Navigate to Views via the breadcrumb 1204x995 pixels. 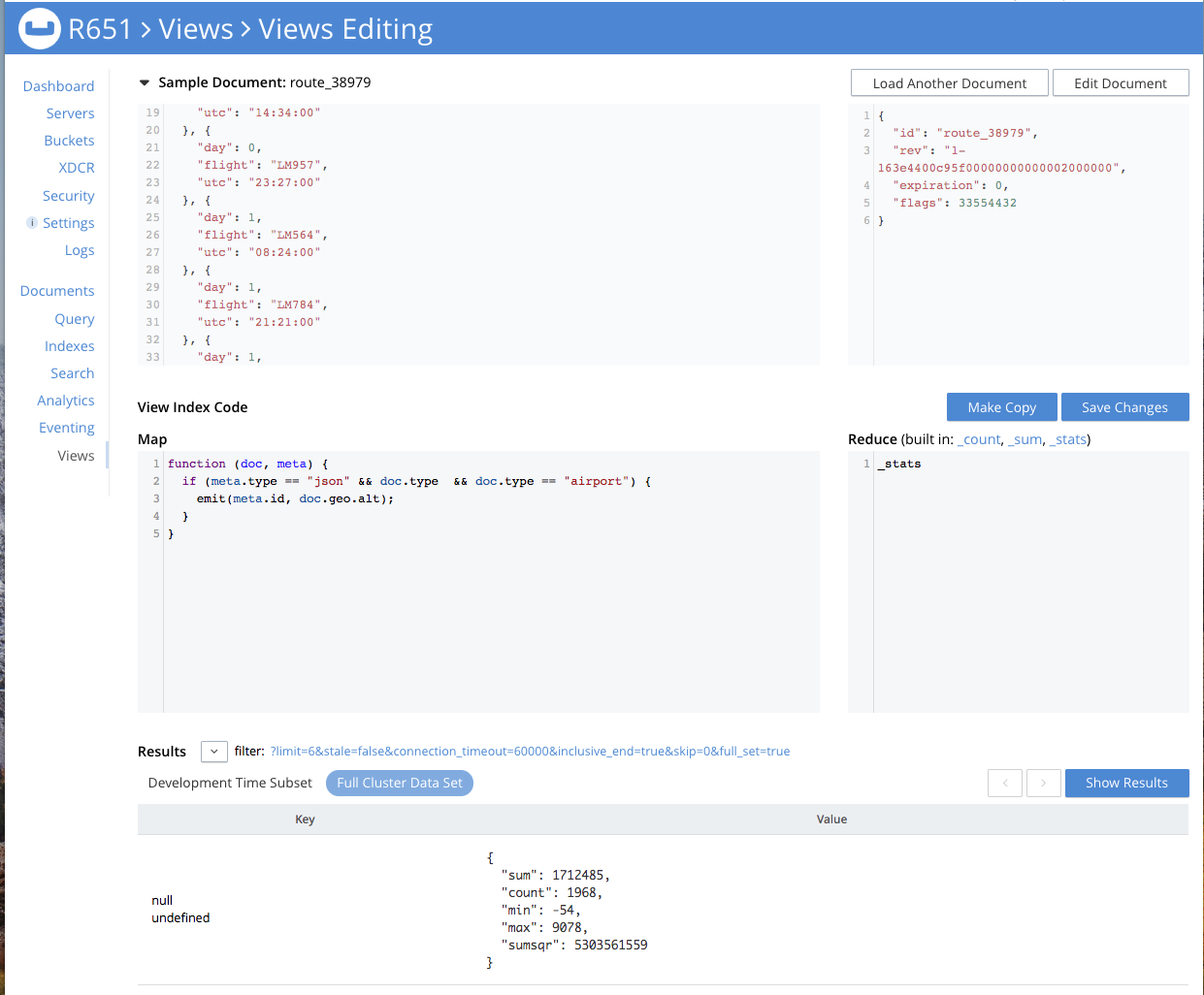click(195, 29)
